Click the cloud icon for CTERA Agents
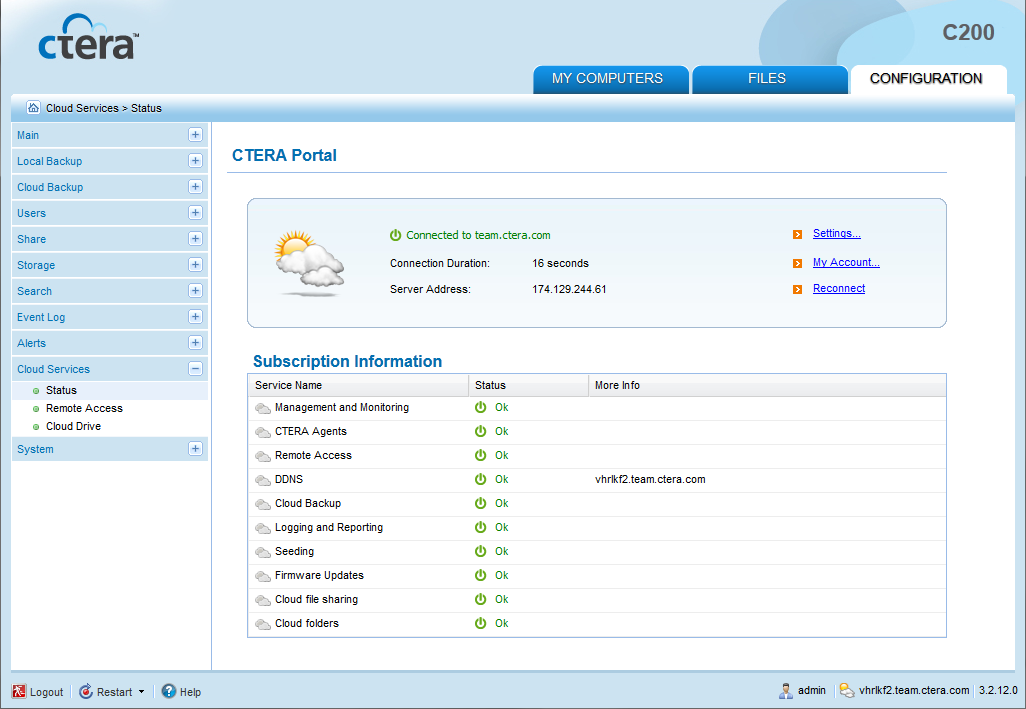Screen dimensions: 1026x709 (263, 432)
